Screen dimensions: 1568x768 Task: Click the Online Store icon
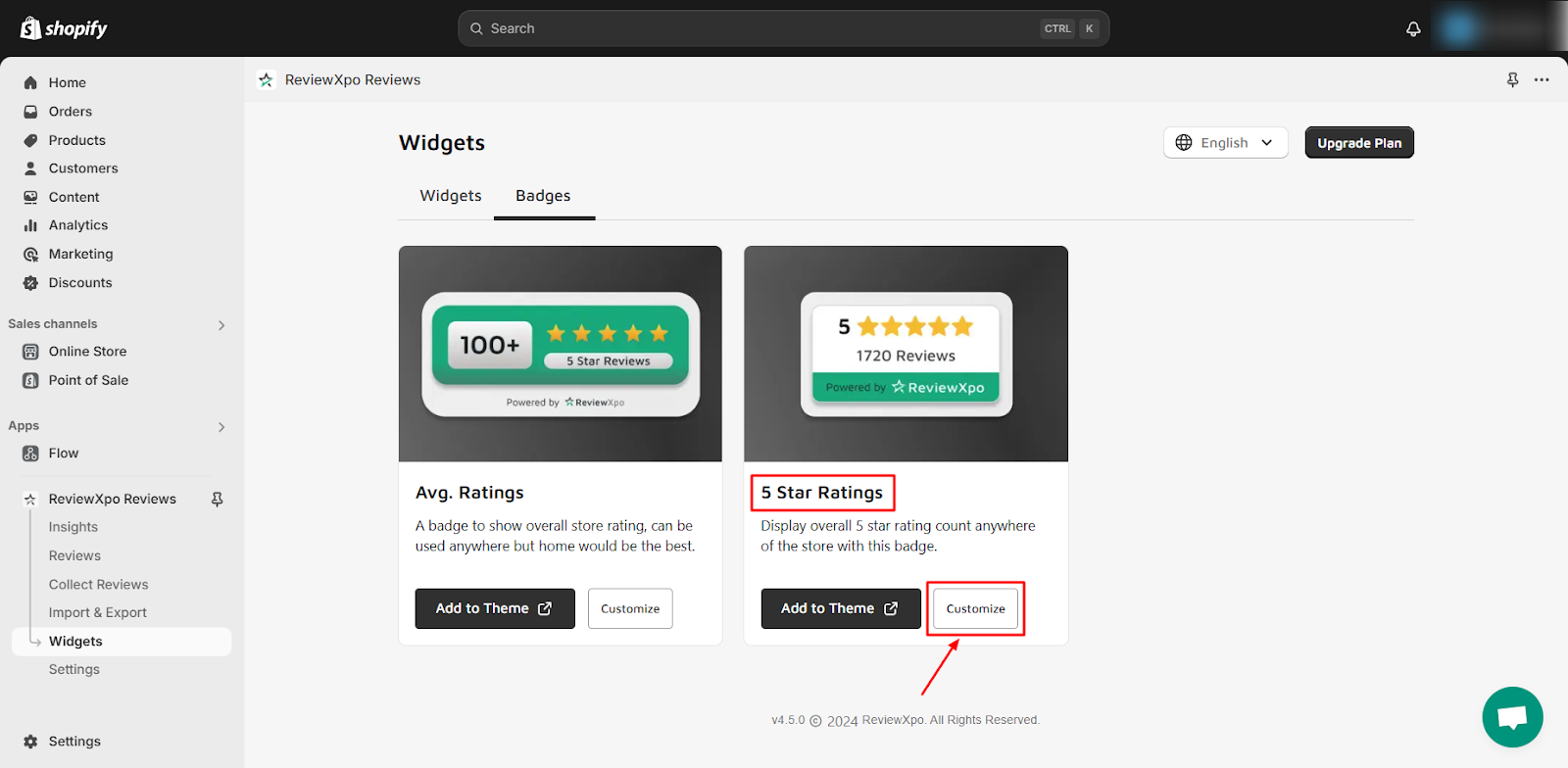[x=30, y=352]
